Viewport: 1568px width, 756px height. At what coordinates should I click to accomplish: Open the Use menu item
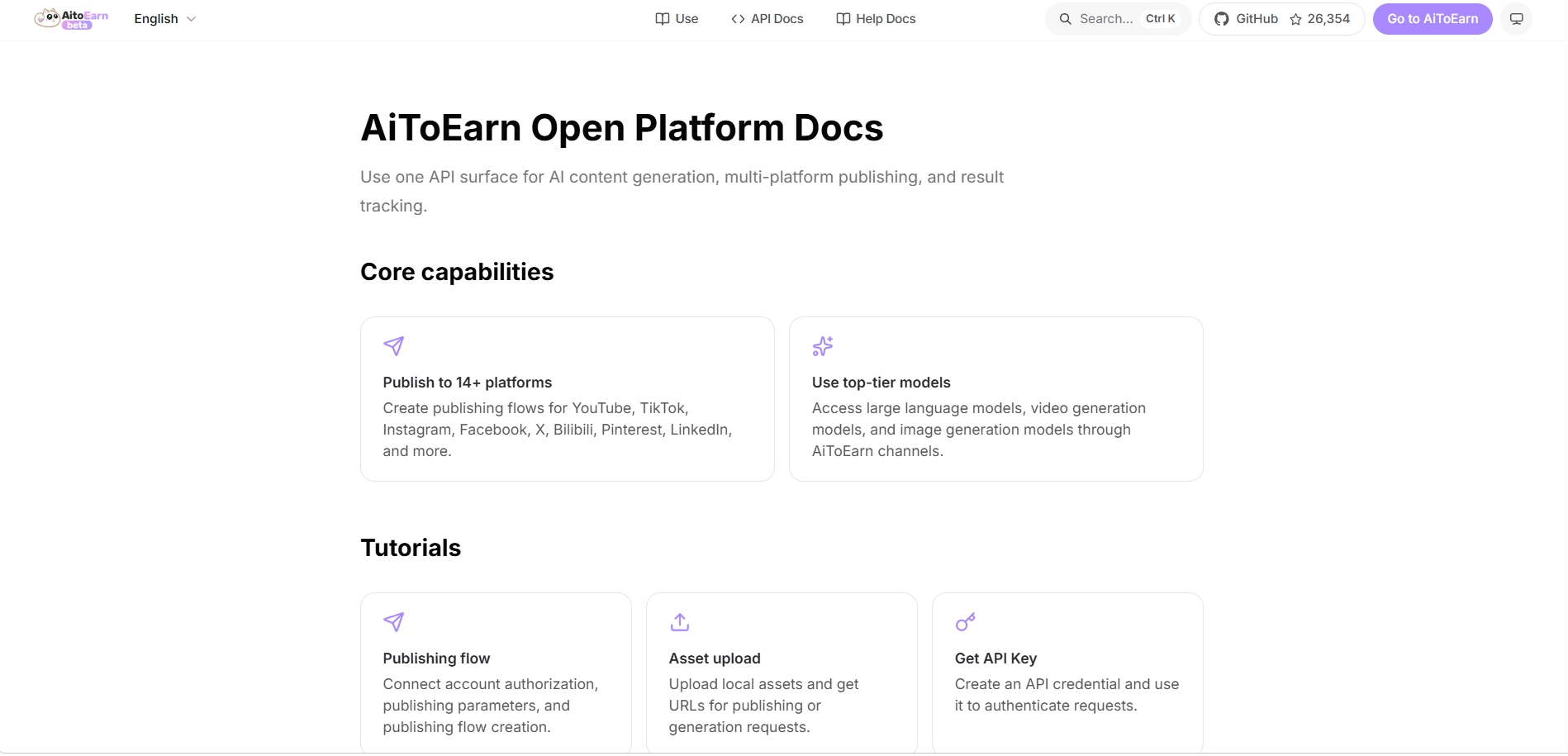pos(677,19)
